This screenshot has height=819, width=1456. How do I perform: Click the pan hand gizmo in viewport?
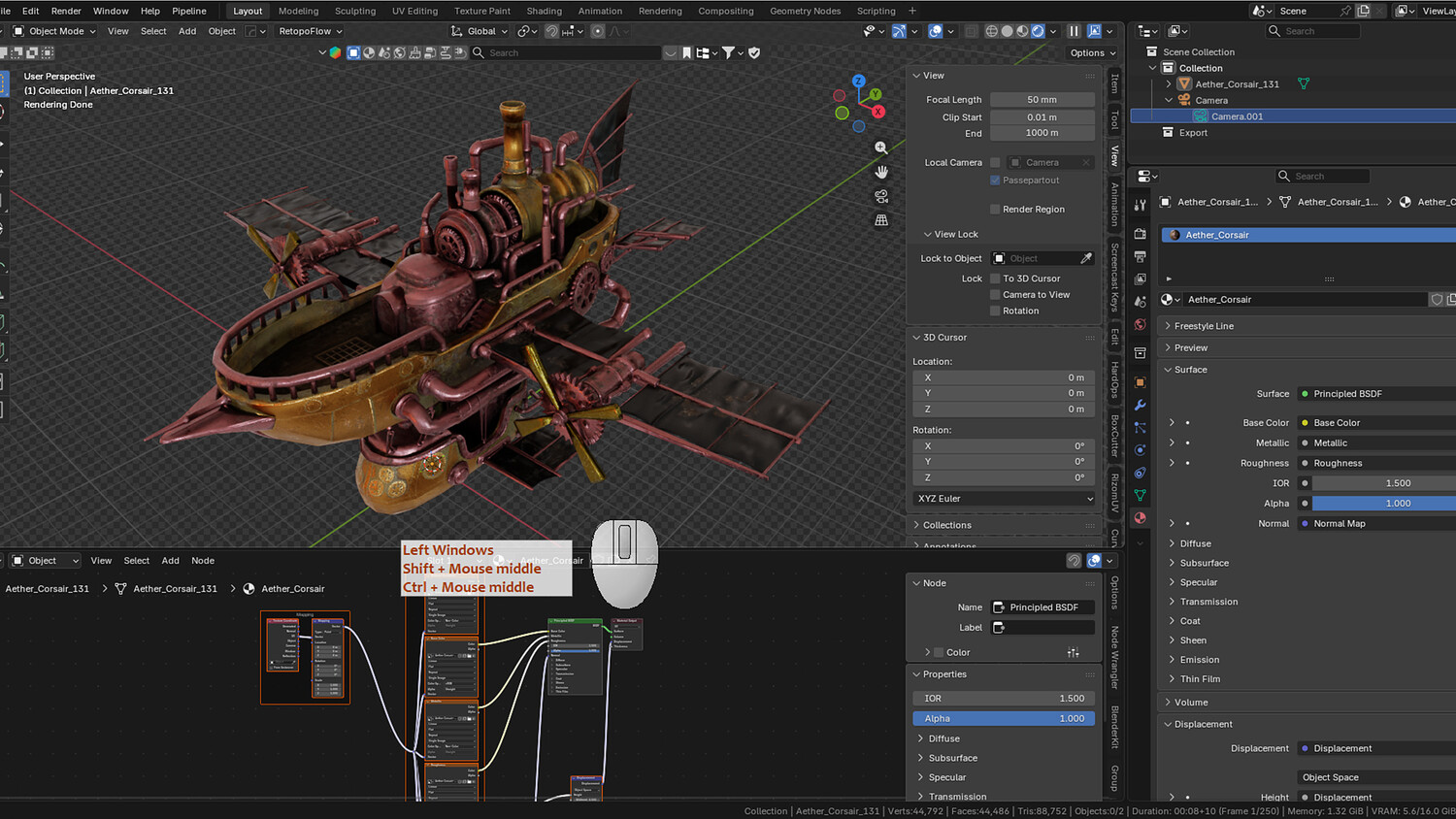click(880, 172)
